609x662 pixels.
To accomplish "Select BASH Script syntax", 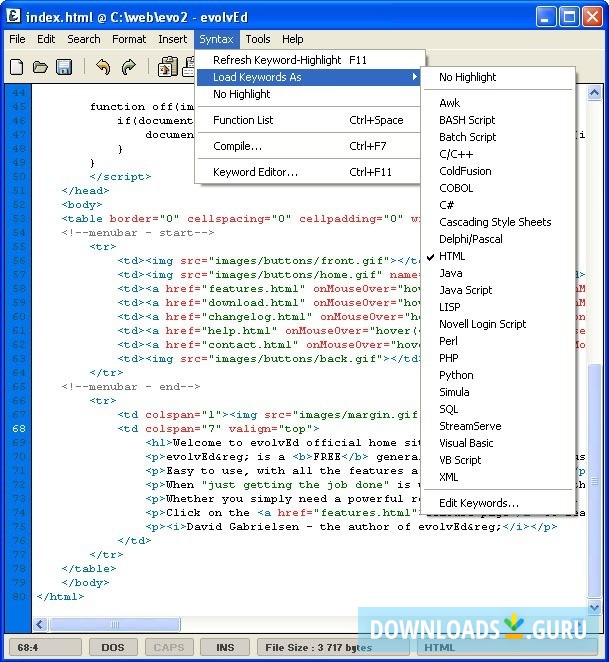I will coord(498,120).
